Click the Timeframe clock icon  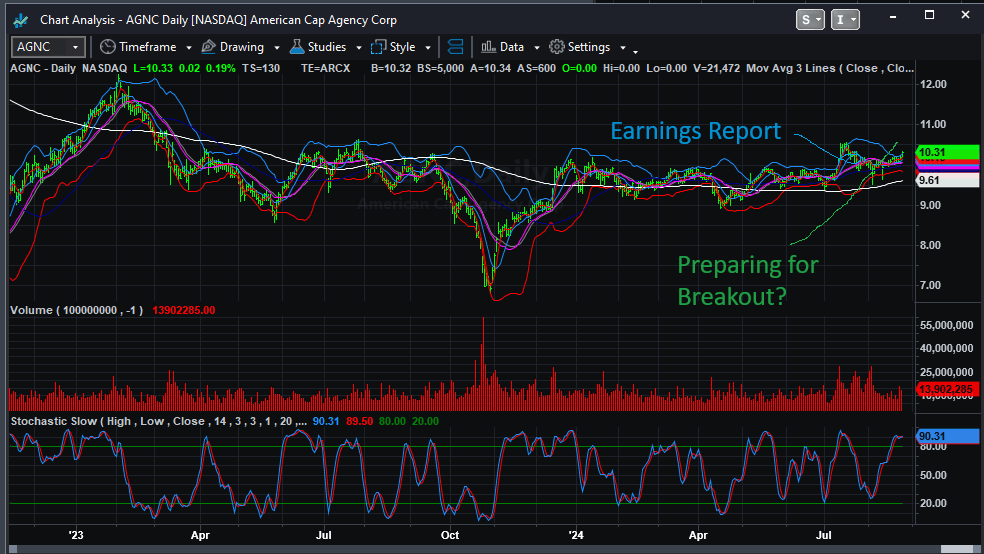coord(107,47)
